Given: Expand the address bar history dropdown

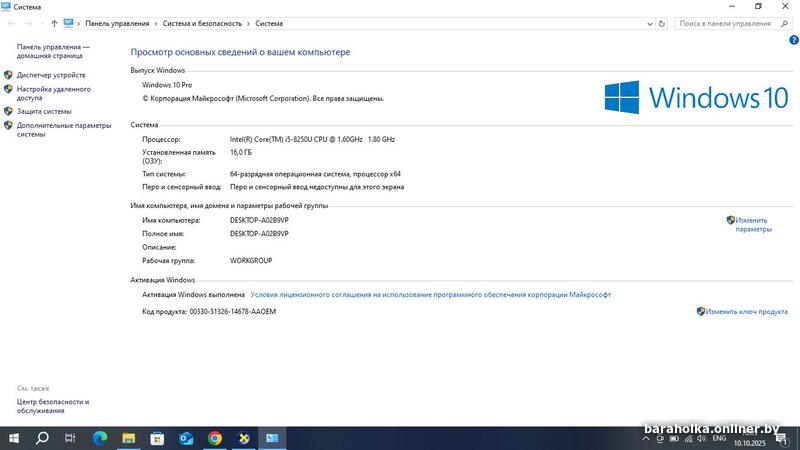Looking at the screenshot, I should 649,23.
